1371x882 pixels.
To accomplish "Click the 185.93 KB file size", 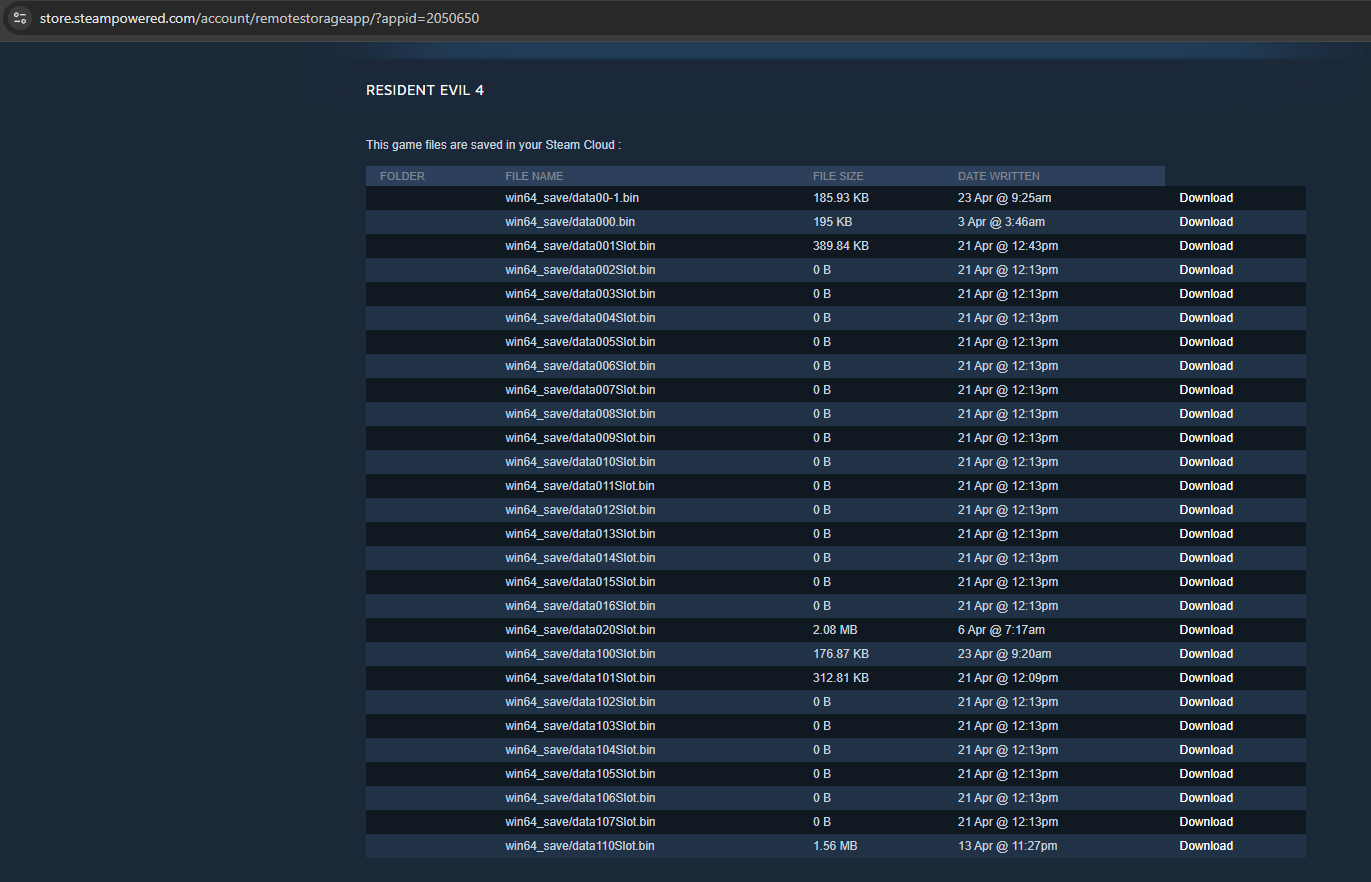I will click(841, 198).
